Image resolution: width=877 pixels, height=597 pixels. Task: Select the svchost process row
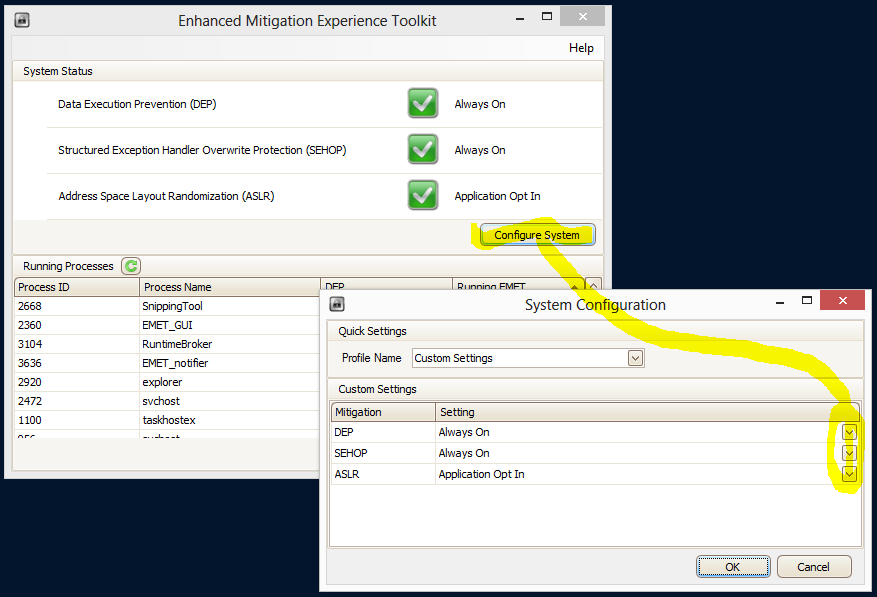coord(167,401)
